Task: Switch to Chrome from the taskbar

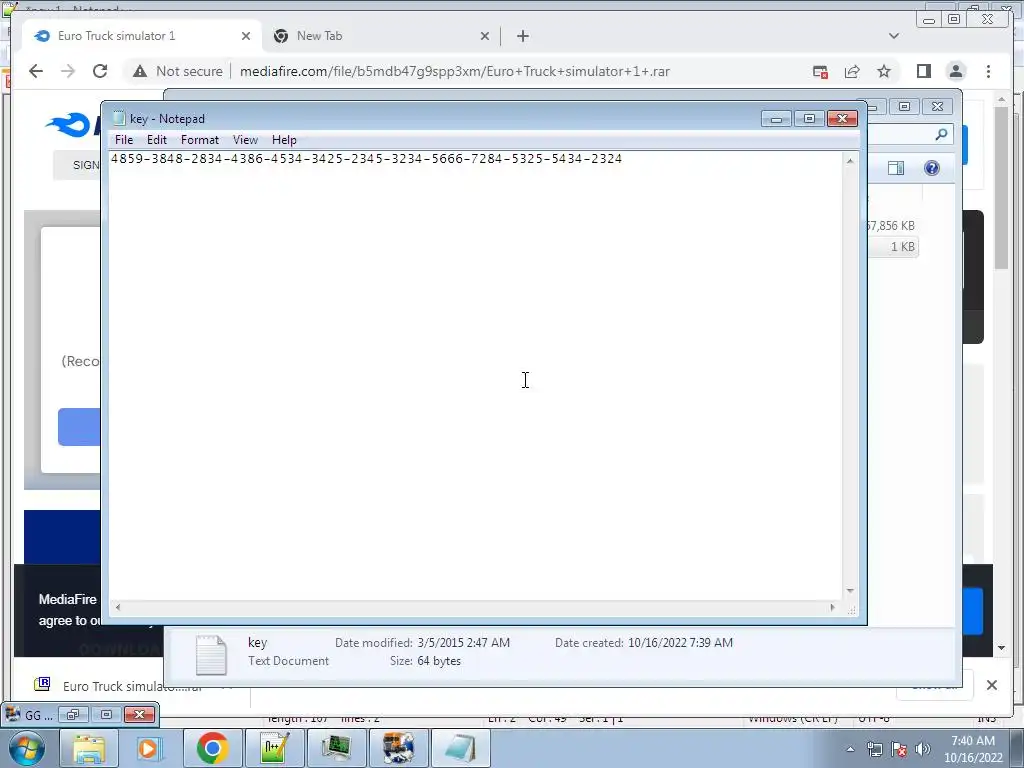Action: pos(212,748)
